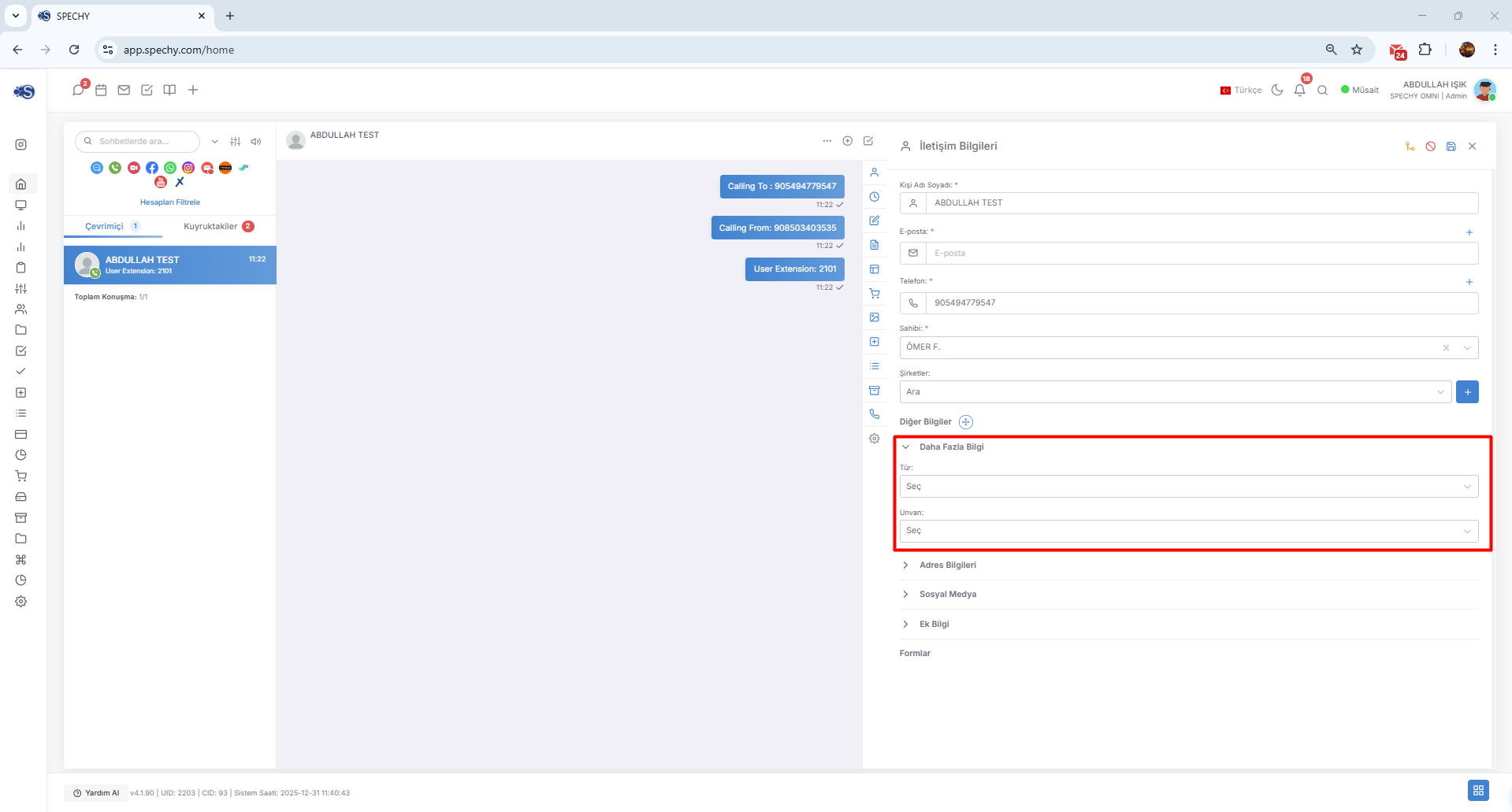The image size is (1512, 812).
Task: Open knowledge book icon in top toolbar
Action: (x=169, y=90)
